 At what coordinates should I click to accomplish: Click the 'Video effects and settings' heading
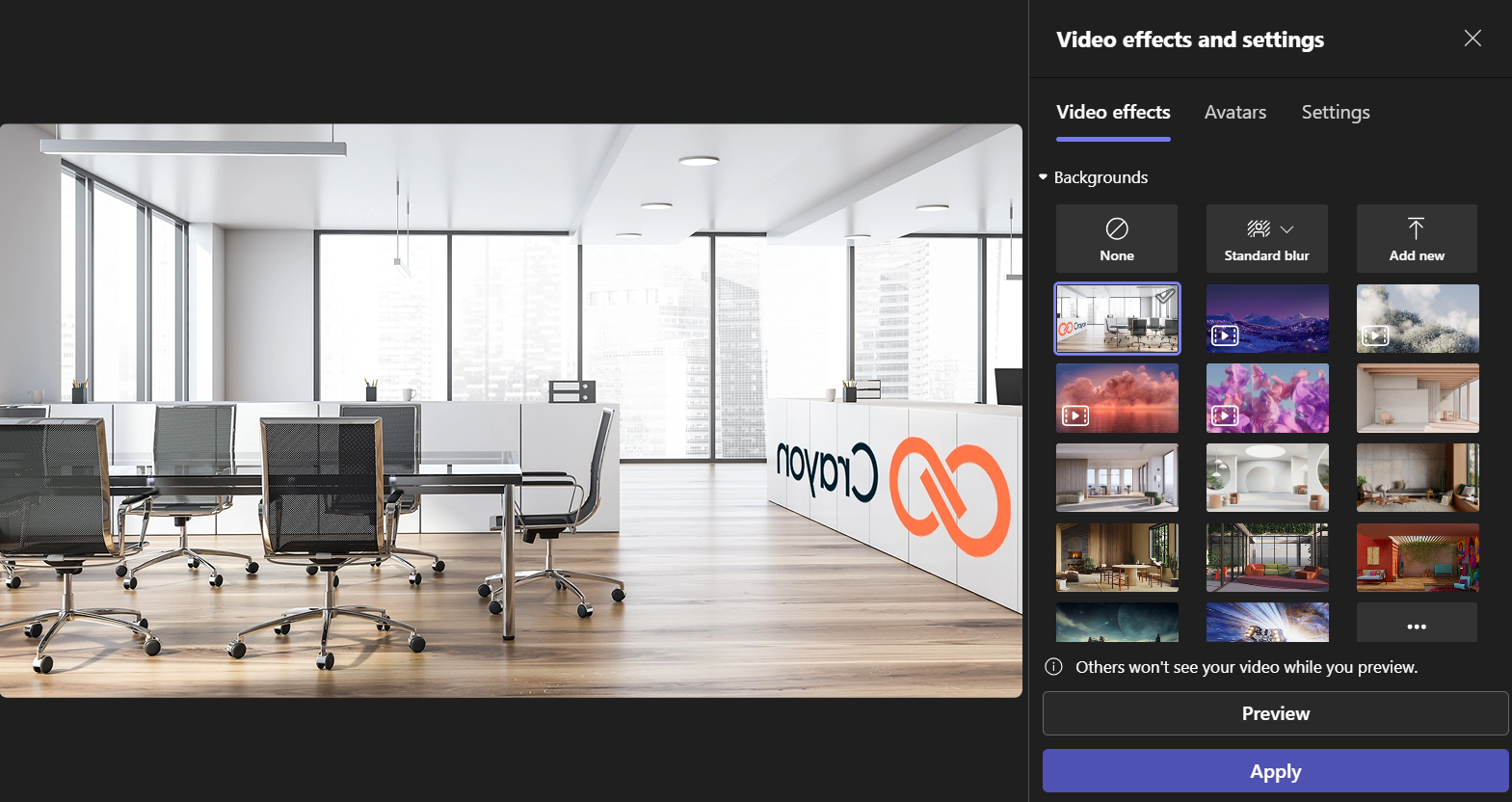click(x=1190, y=40)
